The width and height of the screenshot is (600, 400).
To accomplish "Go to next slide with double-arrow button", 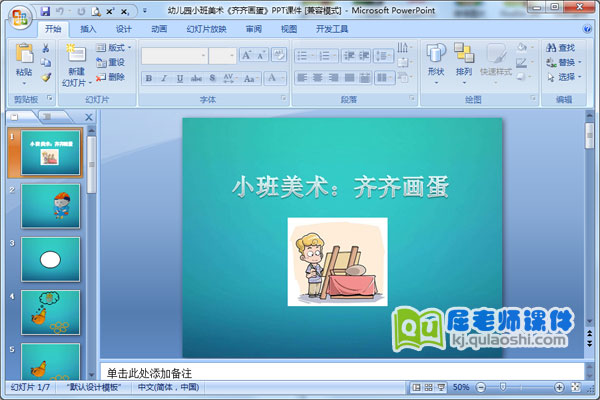I will (x=590, y=343).
